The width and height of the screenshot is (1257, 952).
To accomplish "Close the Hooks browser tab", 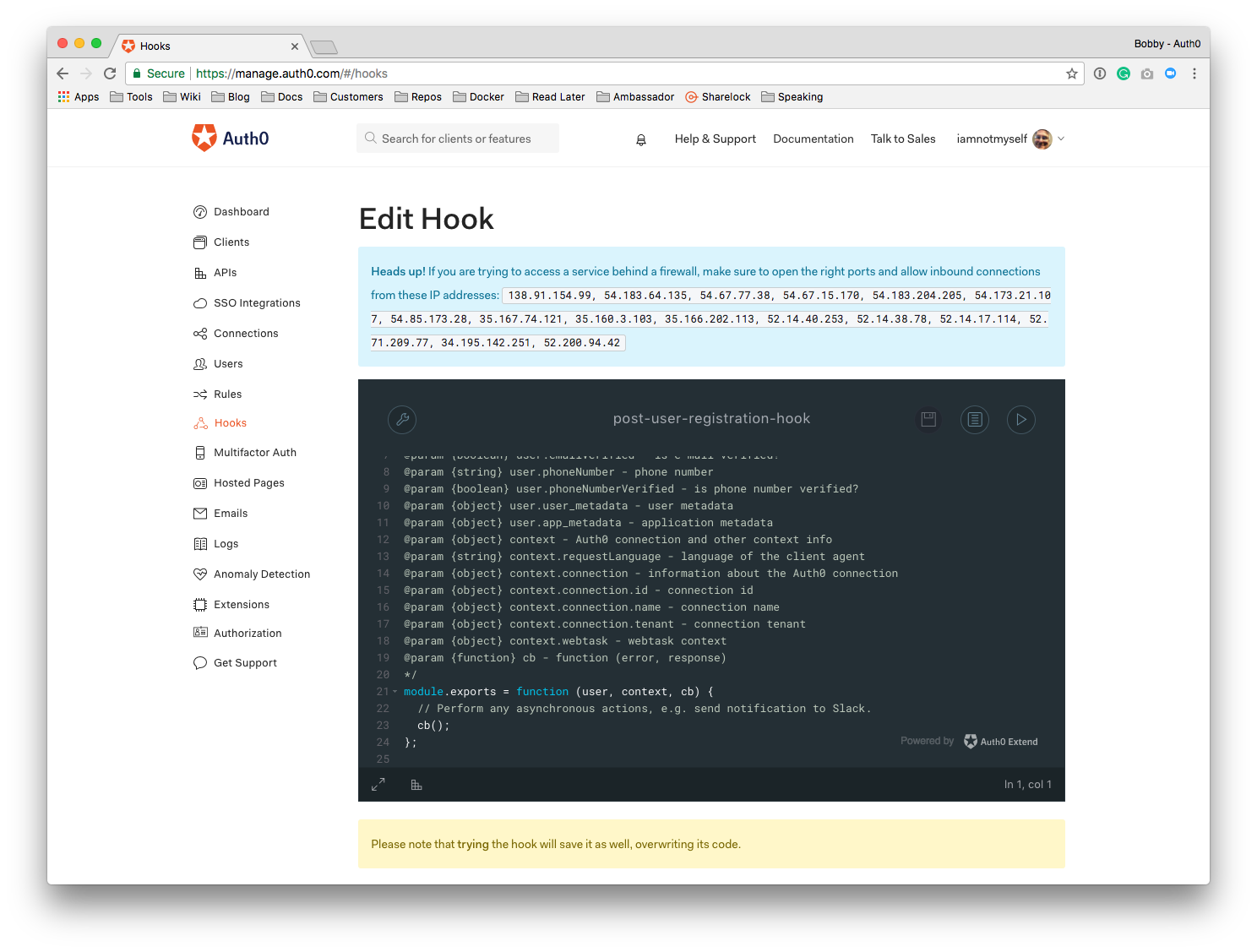I will pos(295,46).
